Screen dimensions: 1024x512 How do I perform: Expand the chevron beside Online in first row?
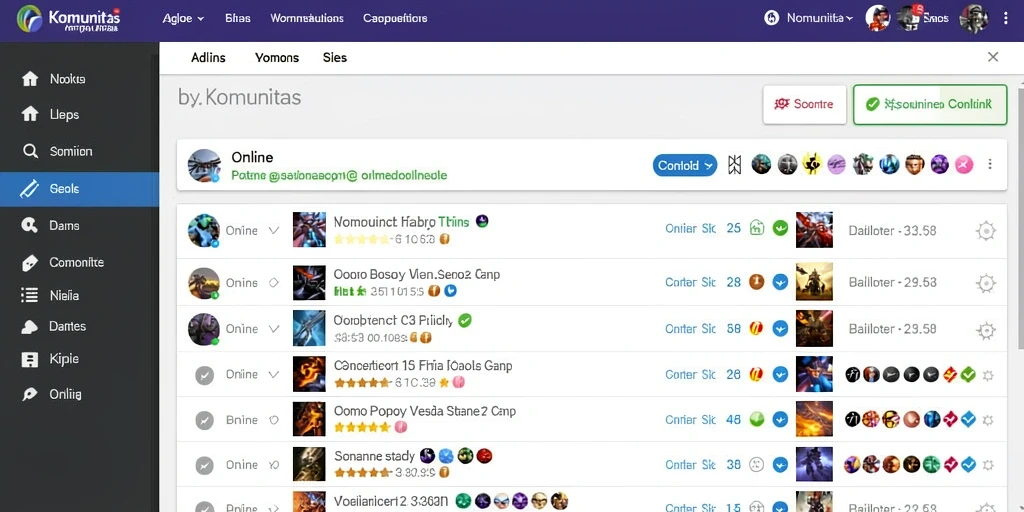click(x=274, y=231)
